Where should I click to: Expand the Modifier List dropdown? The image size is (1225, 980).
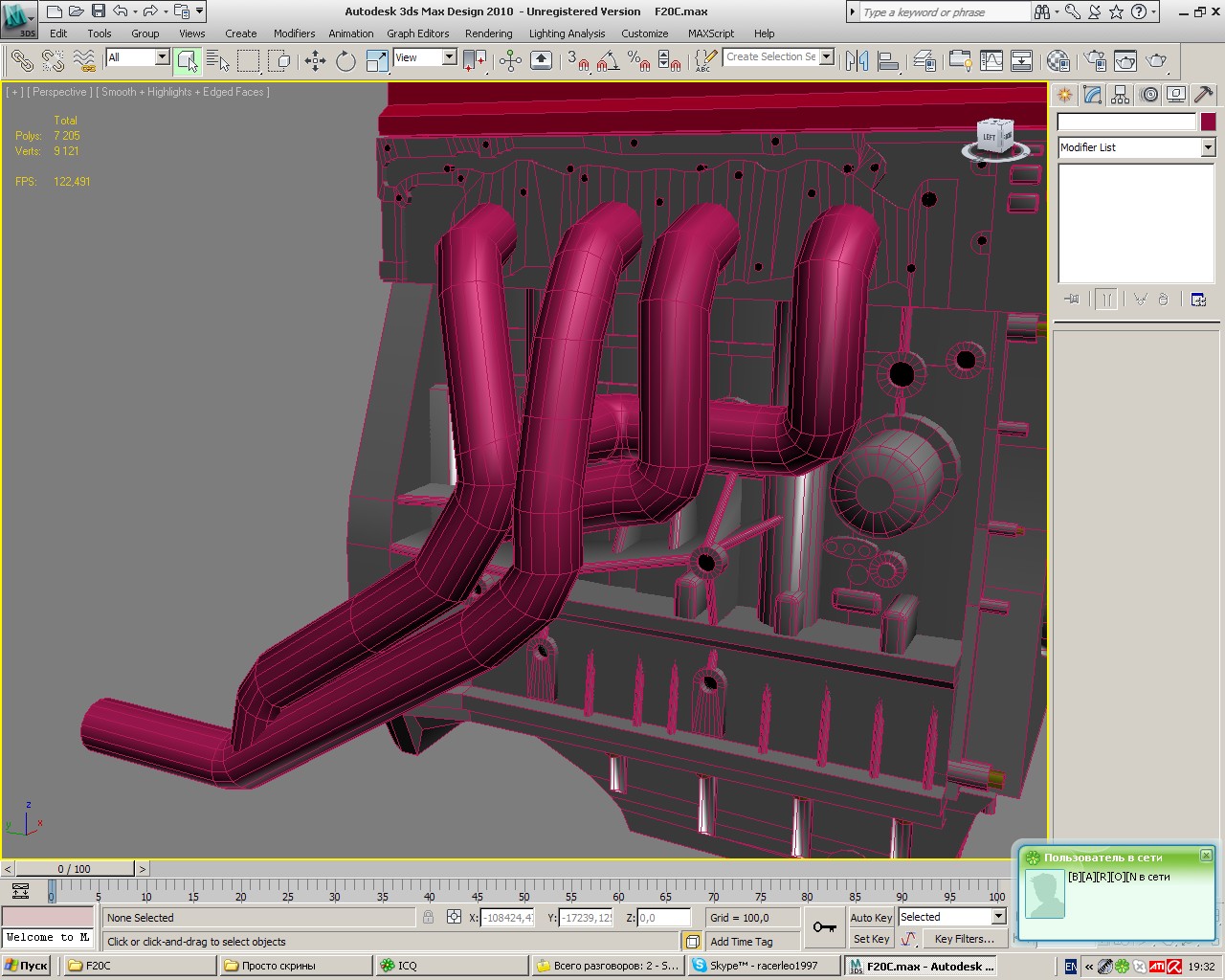click(1208, 147)
